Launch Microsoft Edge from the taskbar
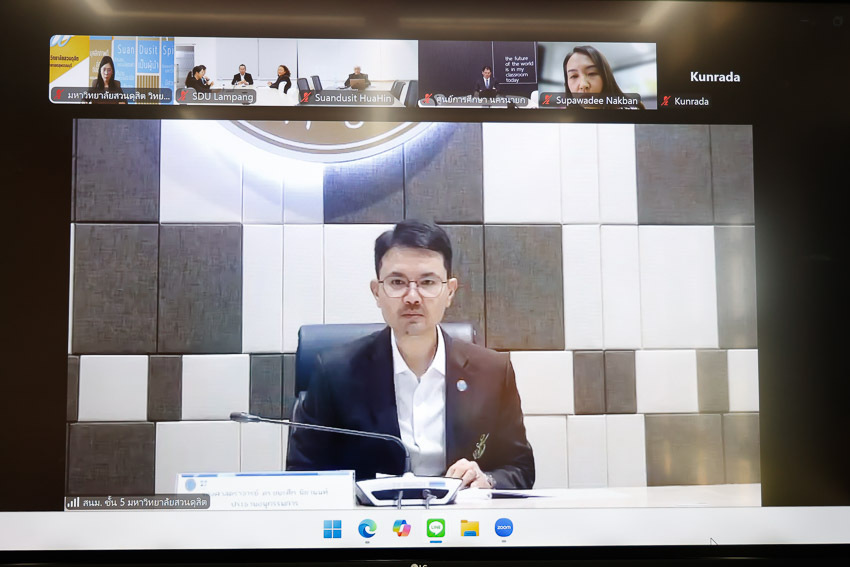The height and width of the screenshot is (567, 850). pos(367,529)
